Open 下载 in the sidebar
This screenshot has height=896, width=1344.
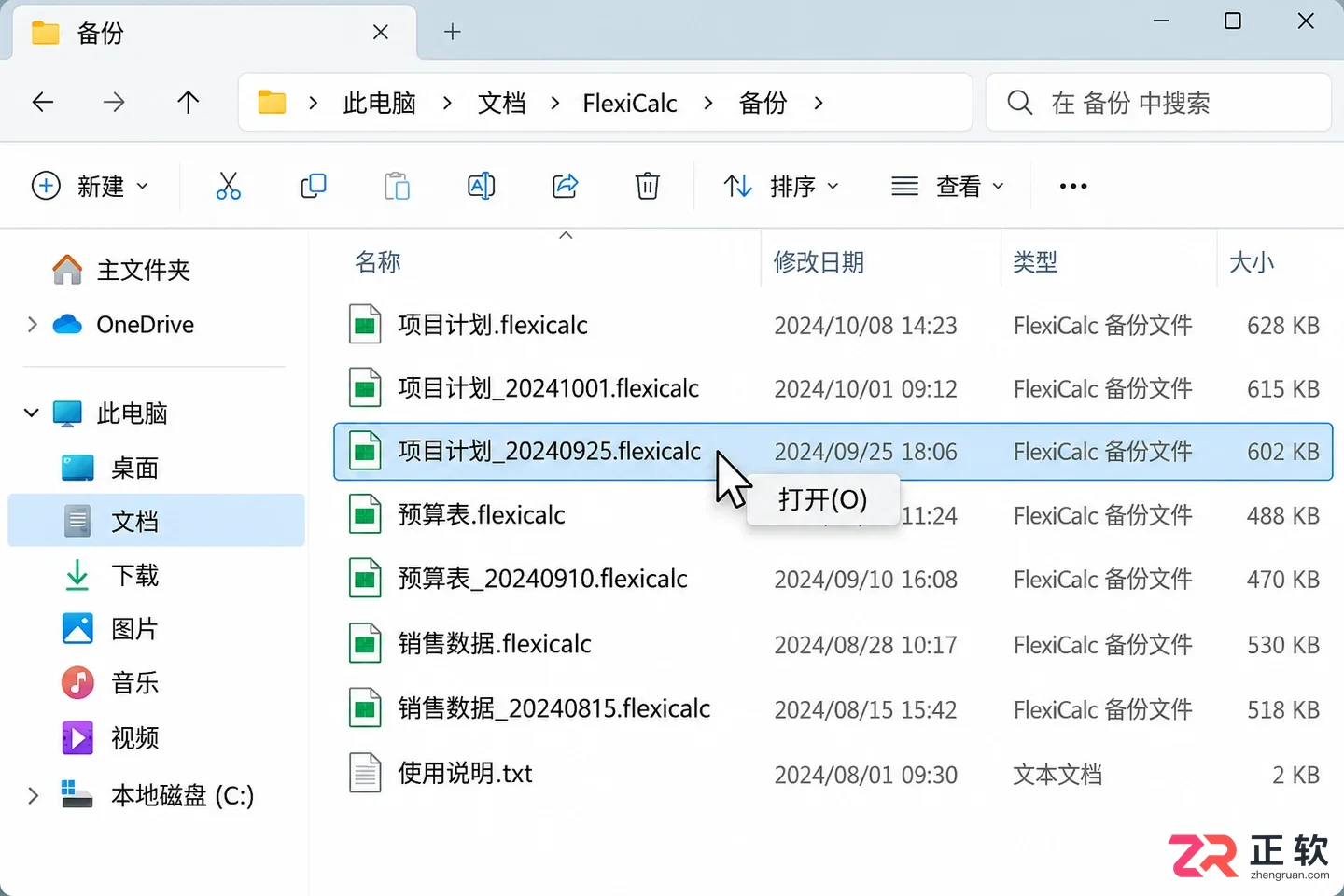[134, 575]
